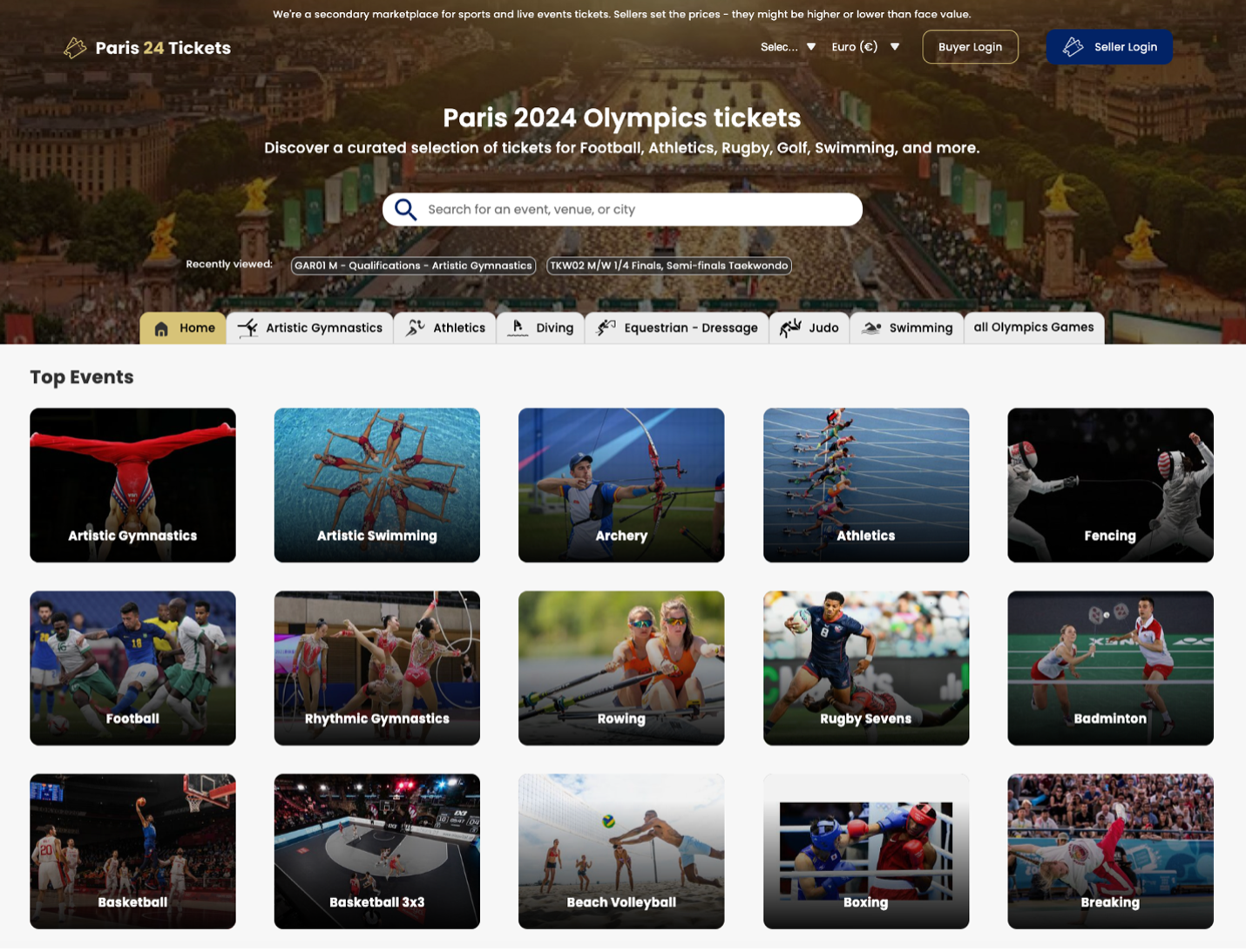Open the language Selec... dropdown
The height and width of the screenshot is (952, 1246).
tap(788, 47)
